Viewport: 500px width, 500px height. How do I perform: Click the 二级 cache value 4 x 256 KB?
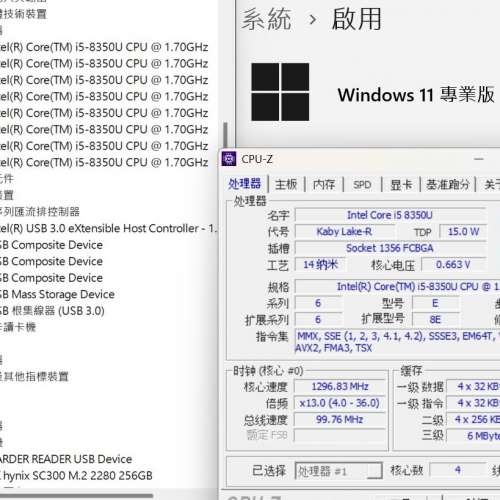473,419
